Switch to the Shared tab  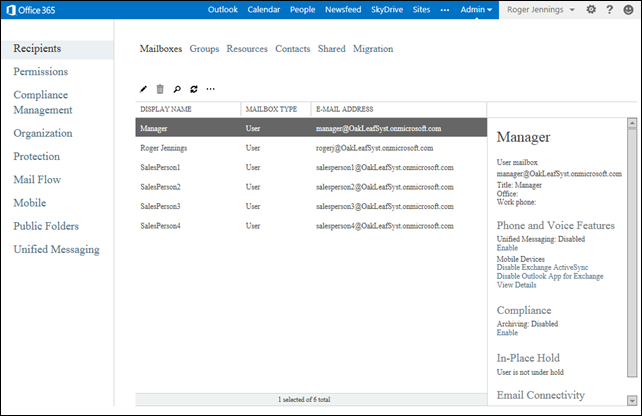(332, 49)
